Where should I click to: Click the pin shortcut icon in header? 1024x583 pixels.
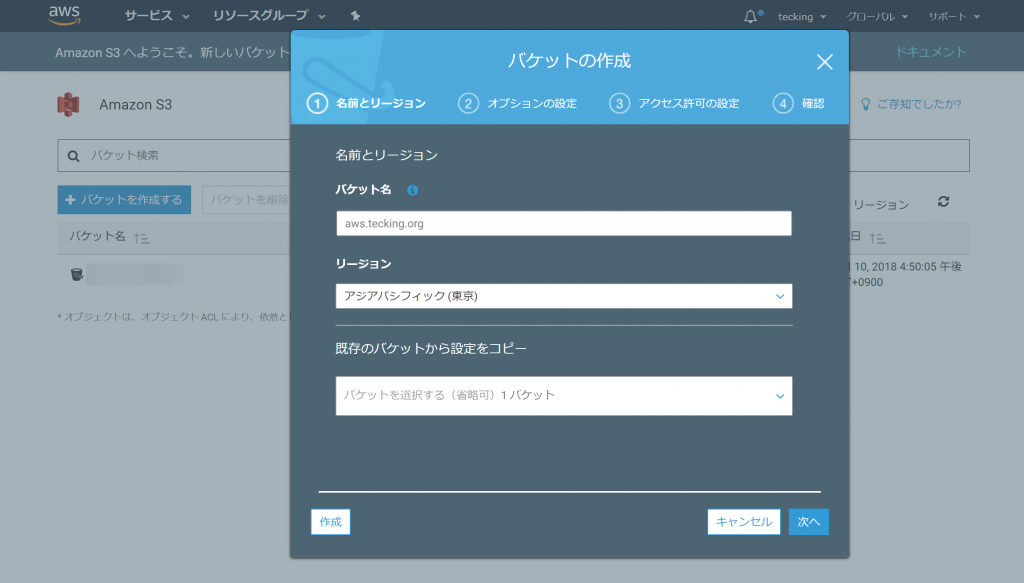355,16
